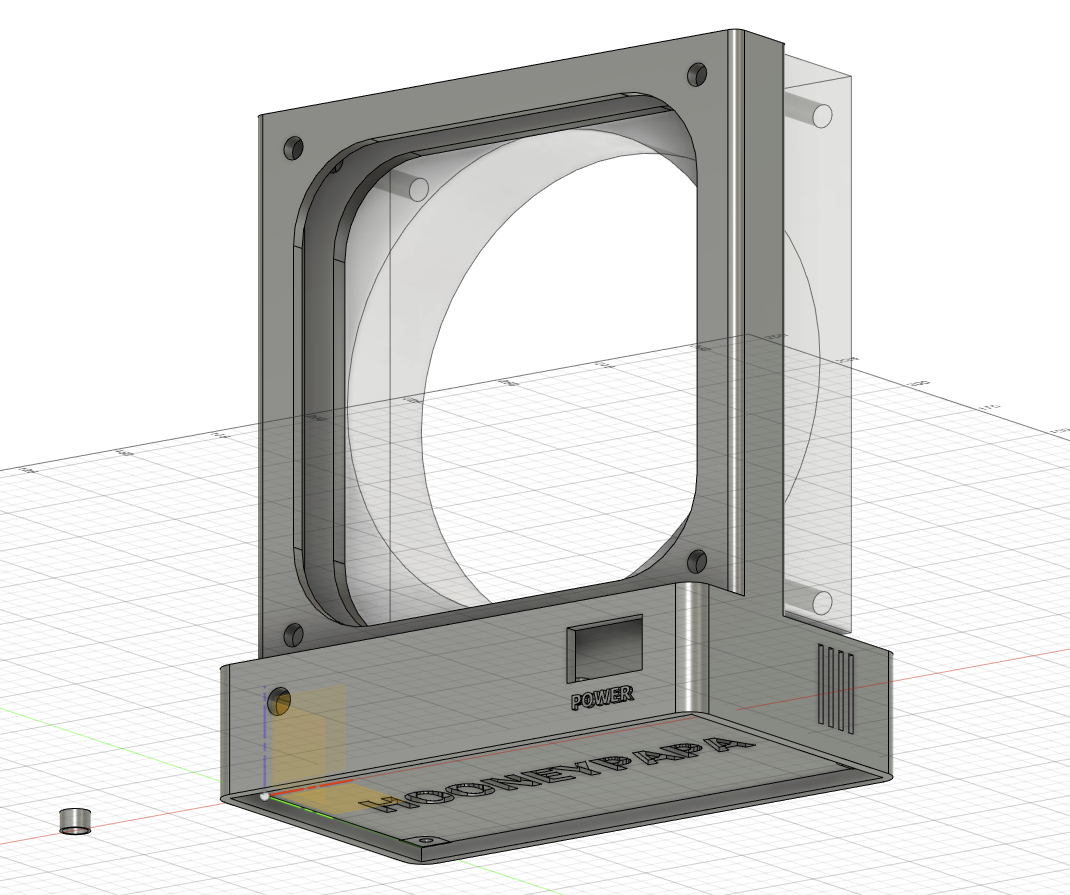Screen dimensions: 1070x895
Task: Select the embossed POWER text on the base
Action: click(x=602, y=698)
